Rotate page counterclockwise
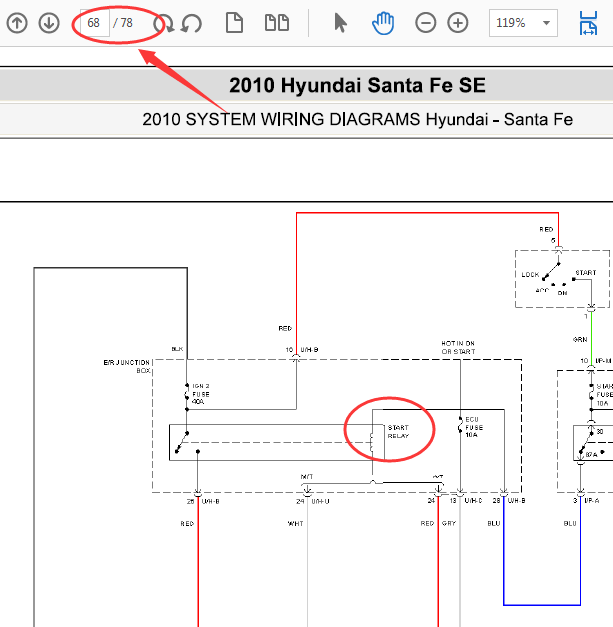Viewport: 613px width, 627px height. point(192,23)
